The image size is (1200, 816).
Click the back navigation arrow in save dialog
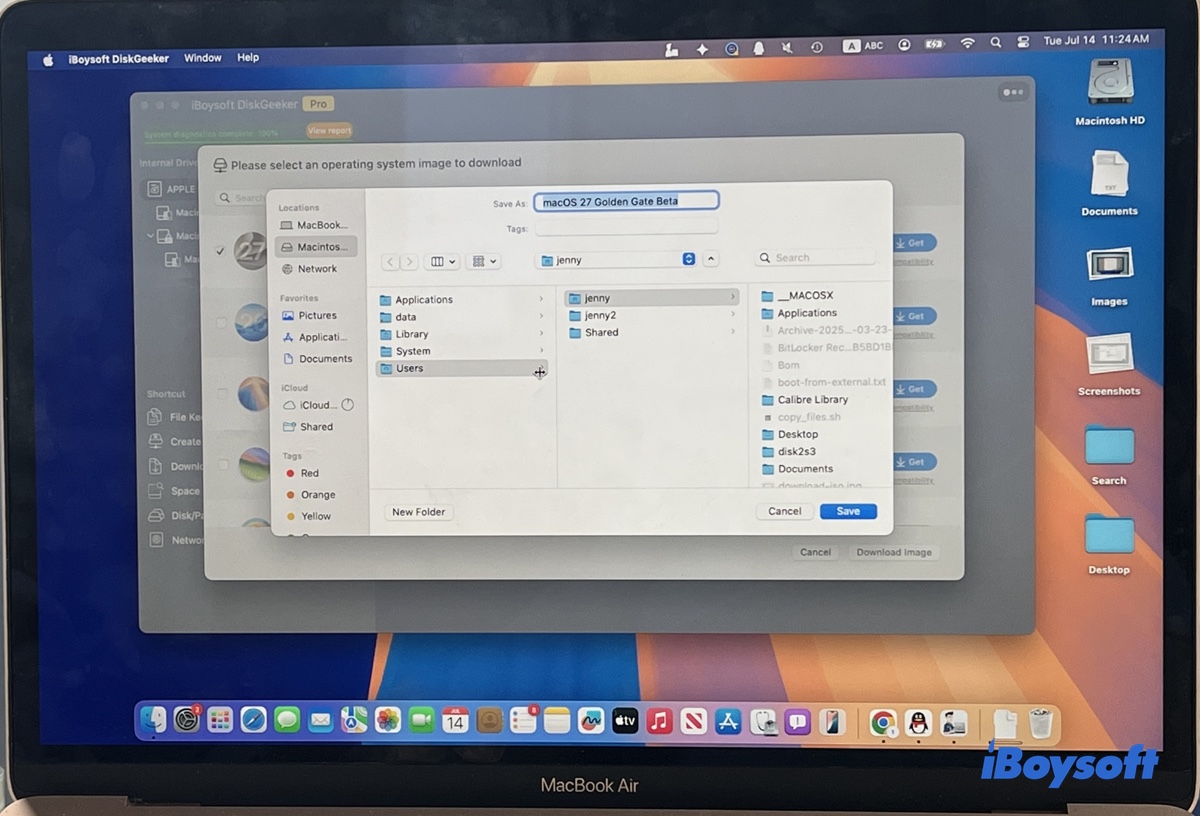(x=391, y=261)
